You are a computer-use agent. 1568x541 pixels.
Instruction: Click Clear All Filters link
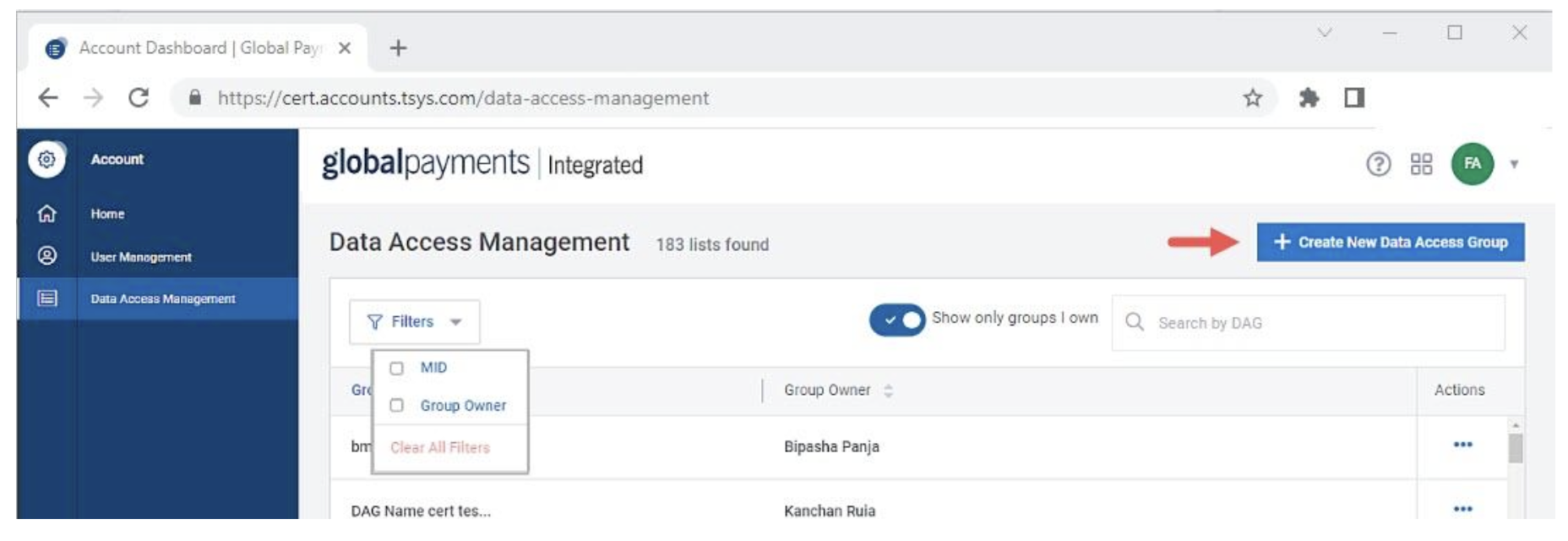pos(439,447)
